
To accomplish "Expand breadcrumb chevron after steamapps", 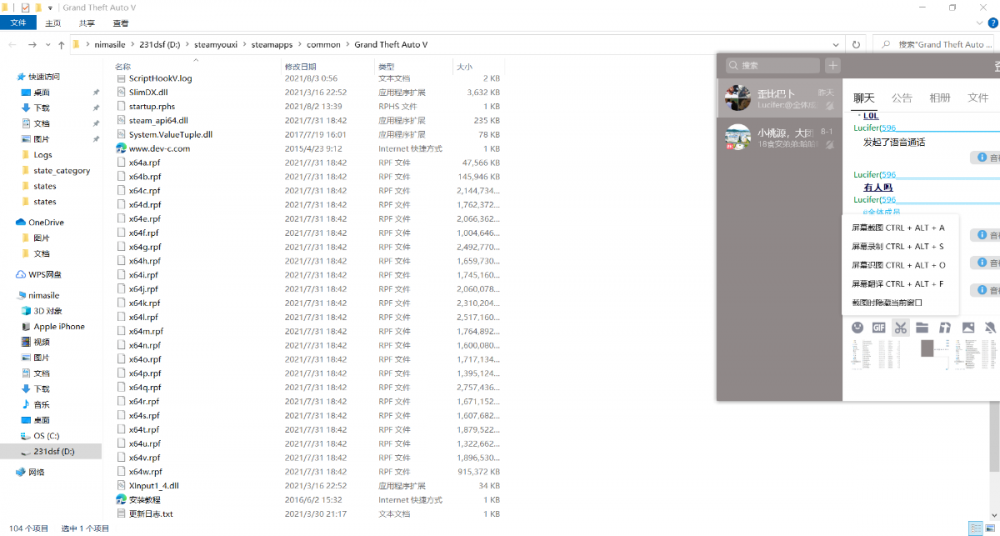I will coord(300,45).
